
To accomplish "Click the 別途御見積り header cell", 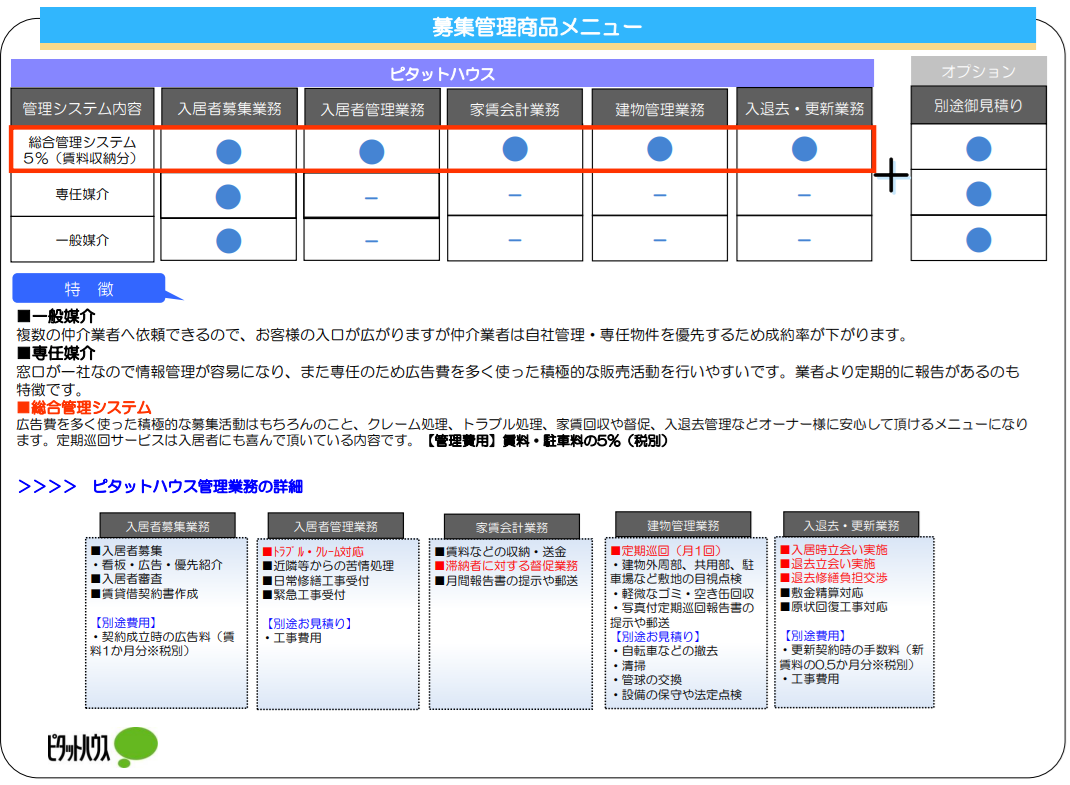I will 979,105.
